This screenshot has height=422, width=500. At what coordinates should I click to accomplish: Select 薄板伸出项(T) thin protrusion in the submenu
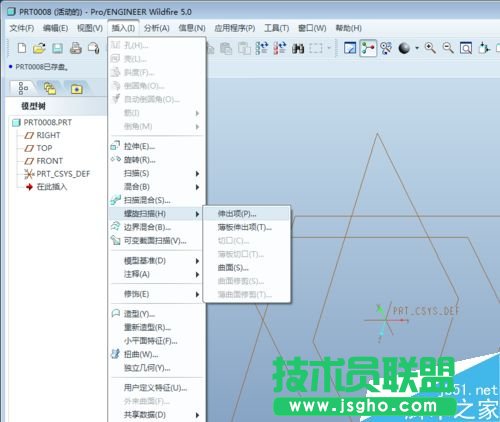click(x=247, y=227)
